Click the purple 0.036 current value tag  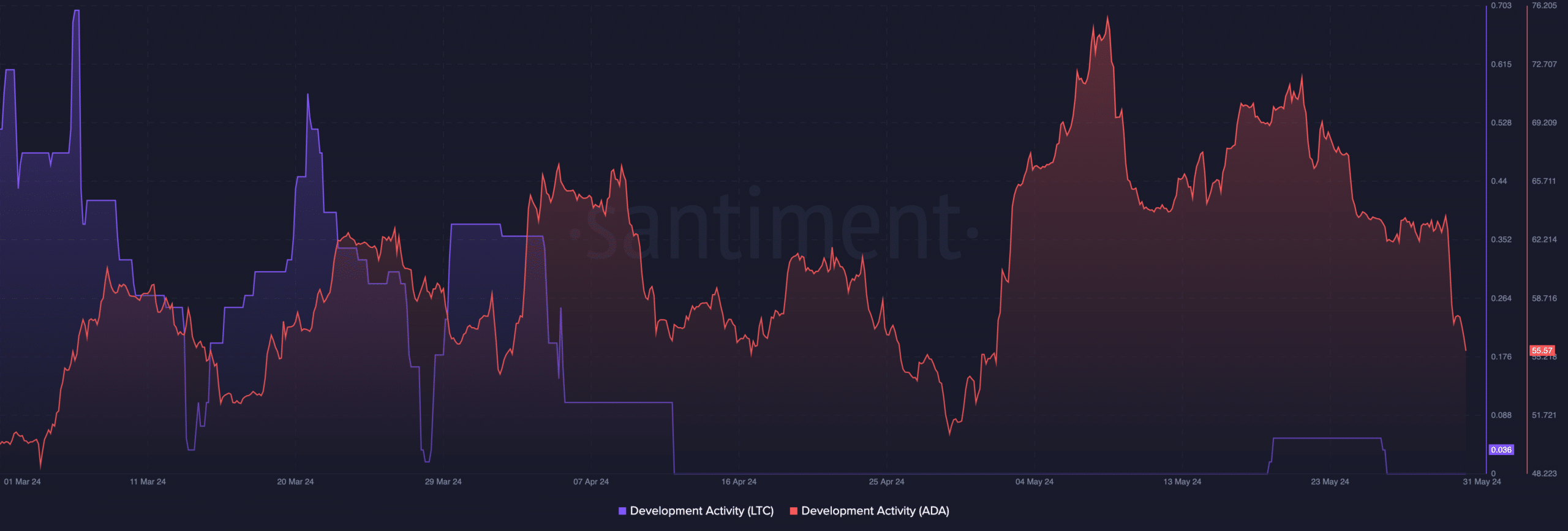tap(1501, 450)
